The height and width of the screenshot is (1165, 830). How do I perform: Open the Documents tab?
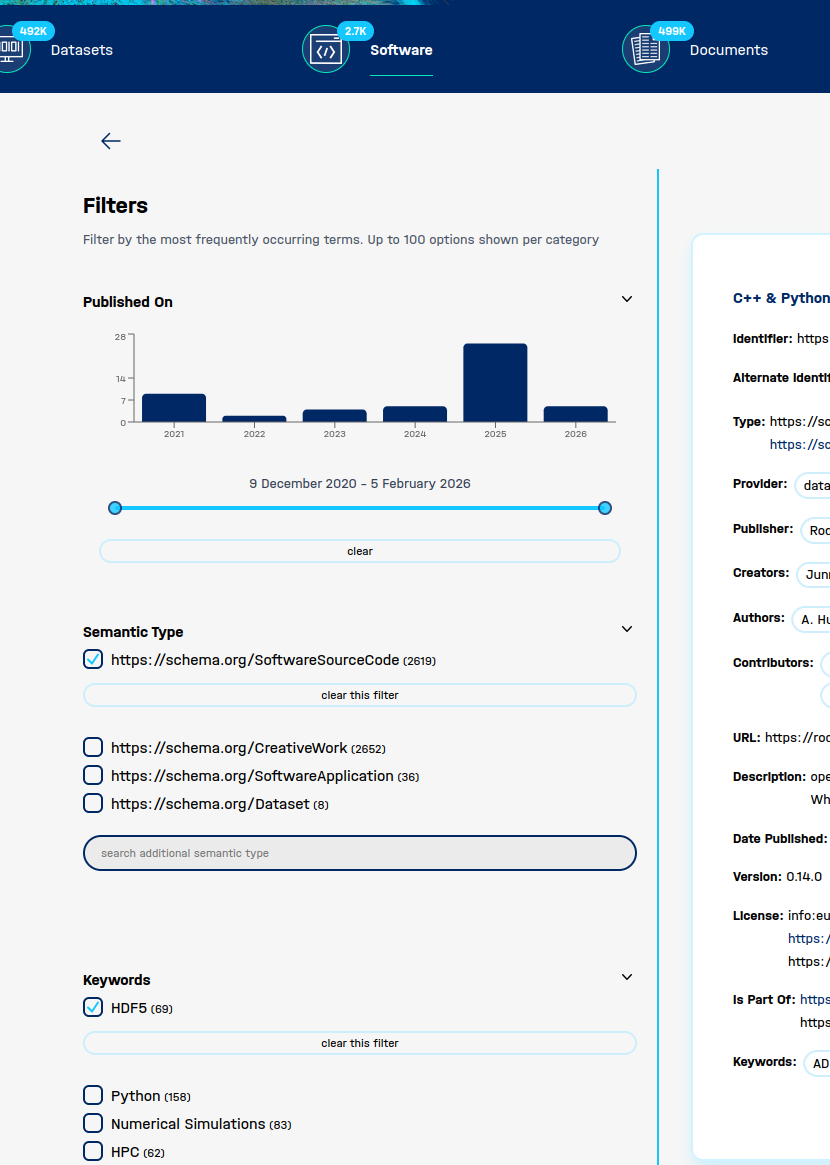[729, 49]
